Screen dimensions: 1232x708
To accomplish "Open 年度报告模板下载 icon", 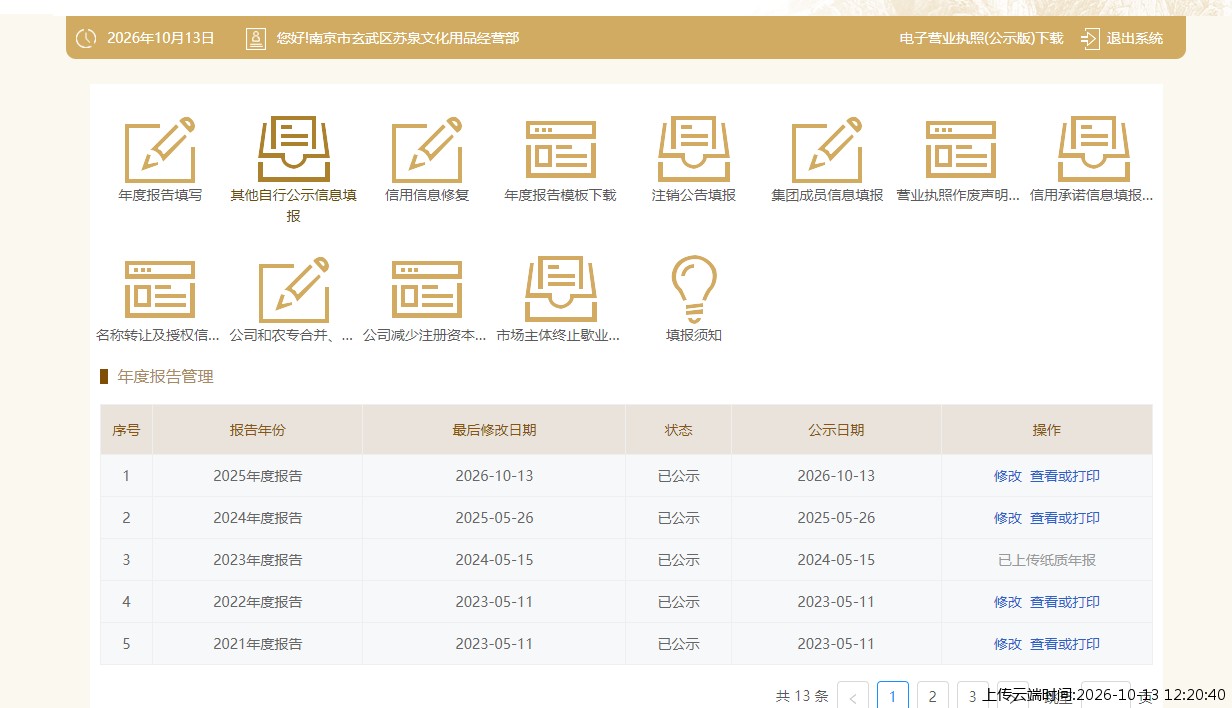I will point(561,150).
